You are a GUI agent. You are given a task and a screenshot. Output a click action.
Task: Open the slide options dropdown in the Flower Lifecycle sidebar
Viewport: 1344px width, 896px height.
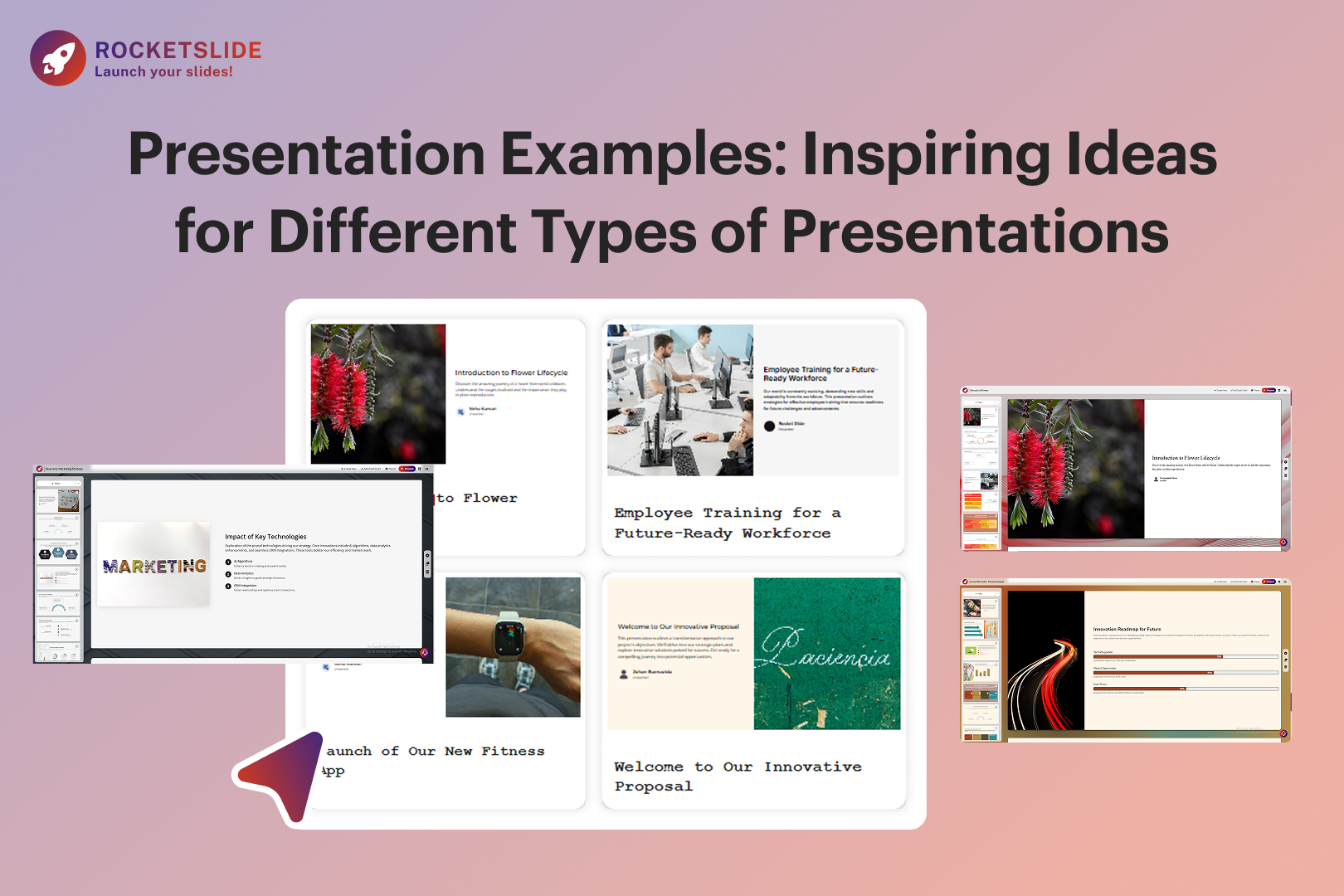(997, 402)
